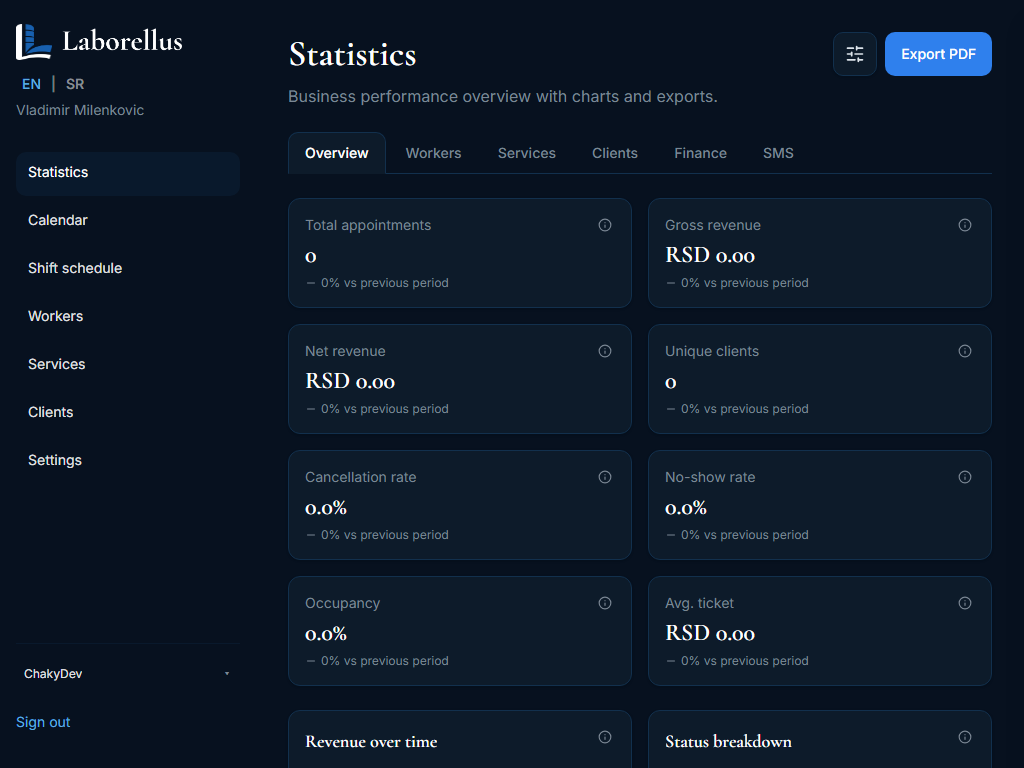This screenshot has width=1024, height=768.
Task: Click the No-show rate 0.0% value
Action: coord(686,508)
